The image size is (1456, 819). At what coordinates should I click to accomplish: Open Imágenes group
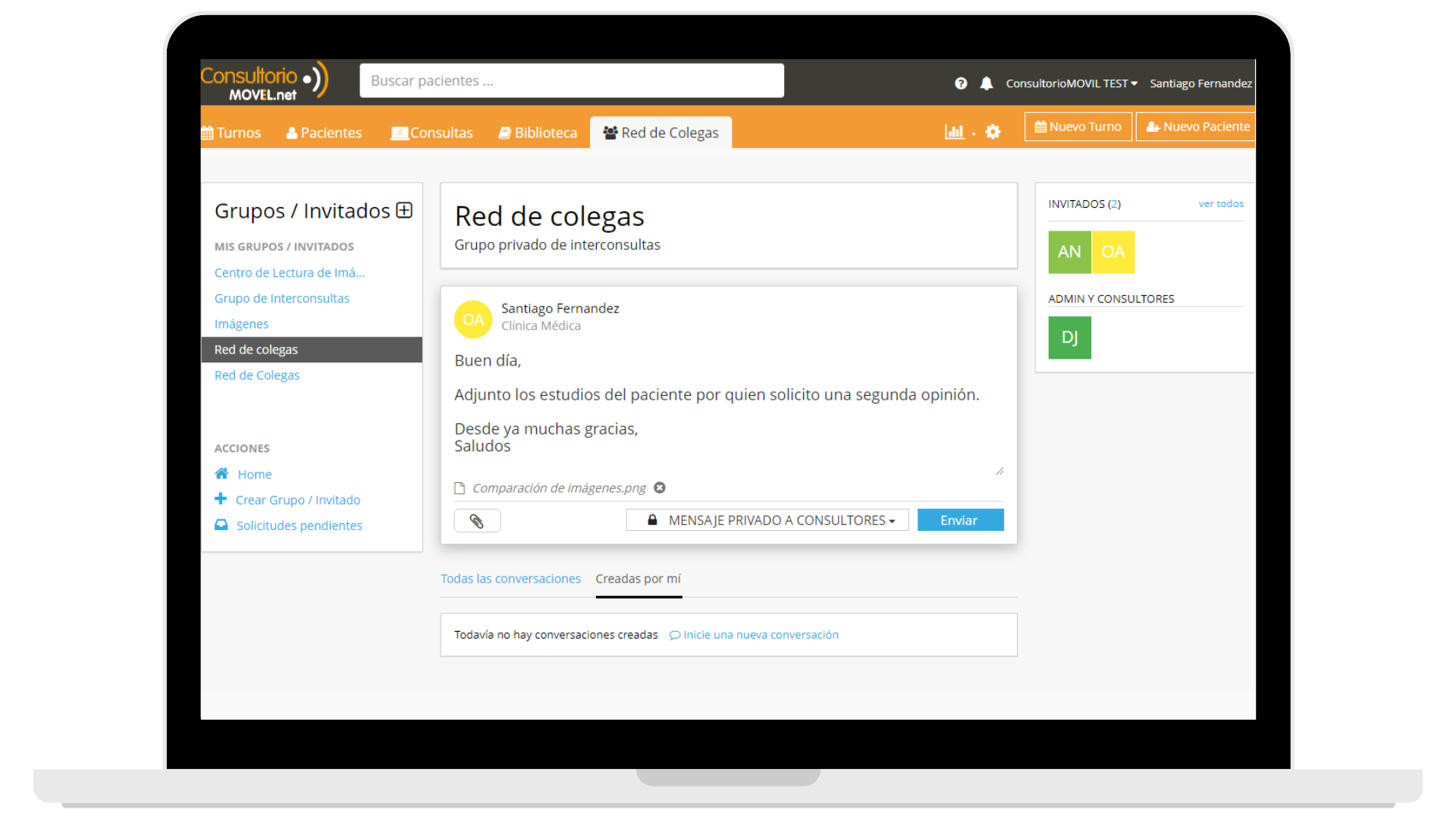tap(241, 324)
